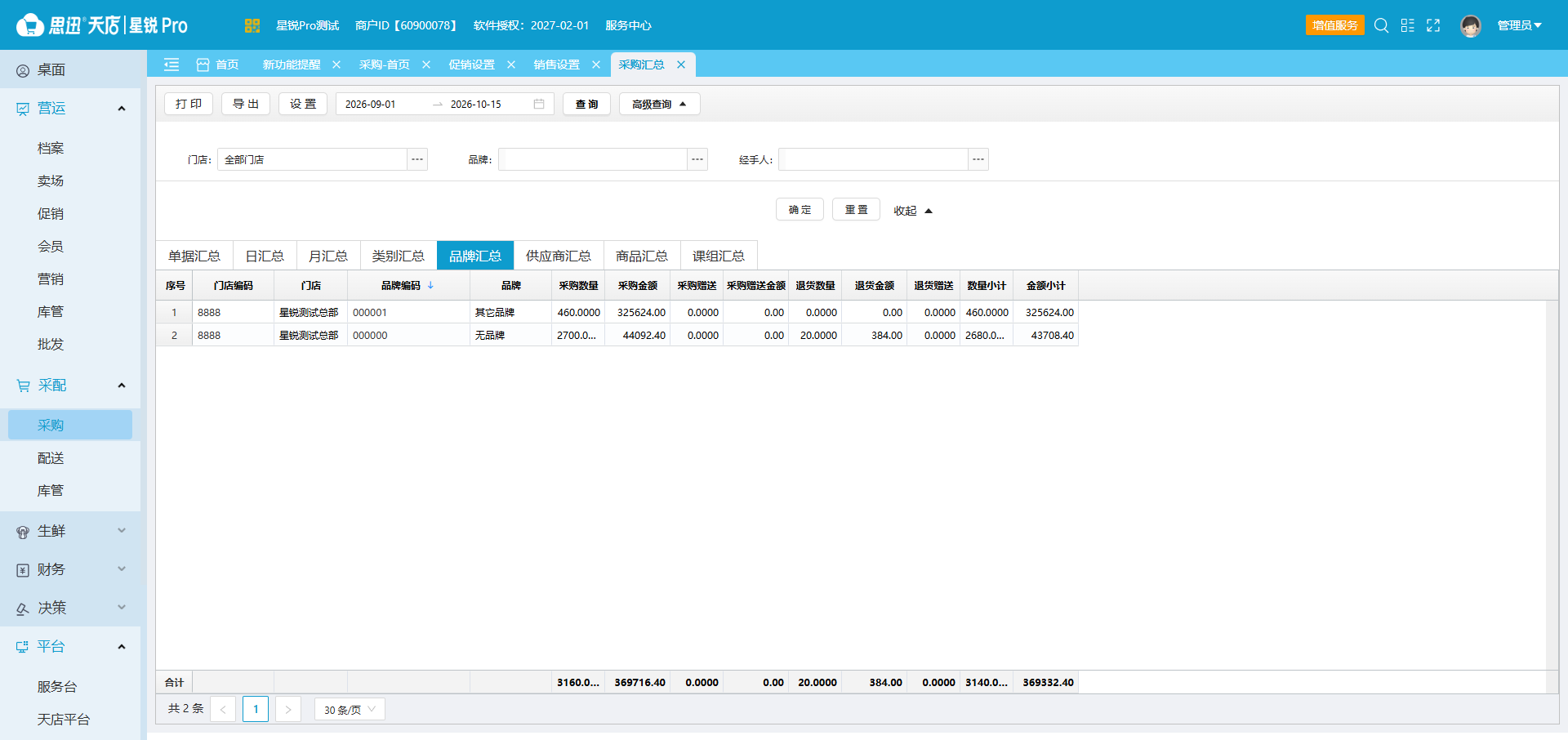The height and width of the screenshot is (740, 1568).
Task: Close the 新功能提醒 tab
Action: click(336, 65)
